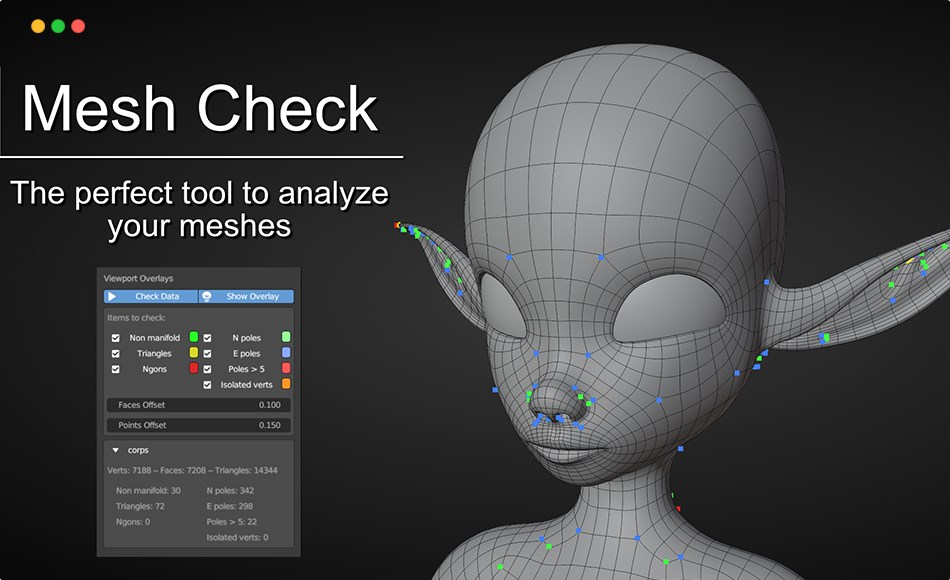The image size is (950, 580).
Task: Click the Isolated verts orange swatch
Action: click(285, 385)
